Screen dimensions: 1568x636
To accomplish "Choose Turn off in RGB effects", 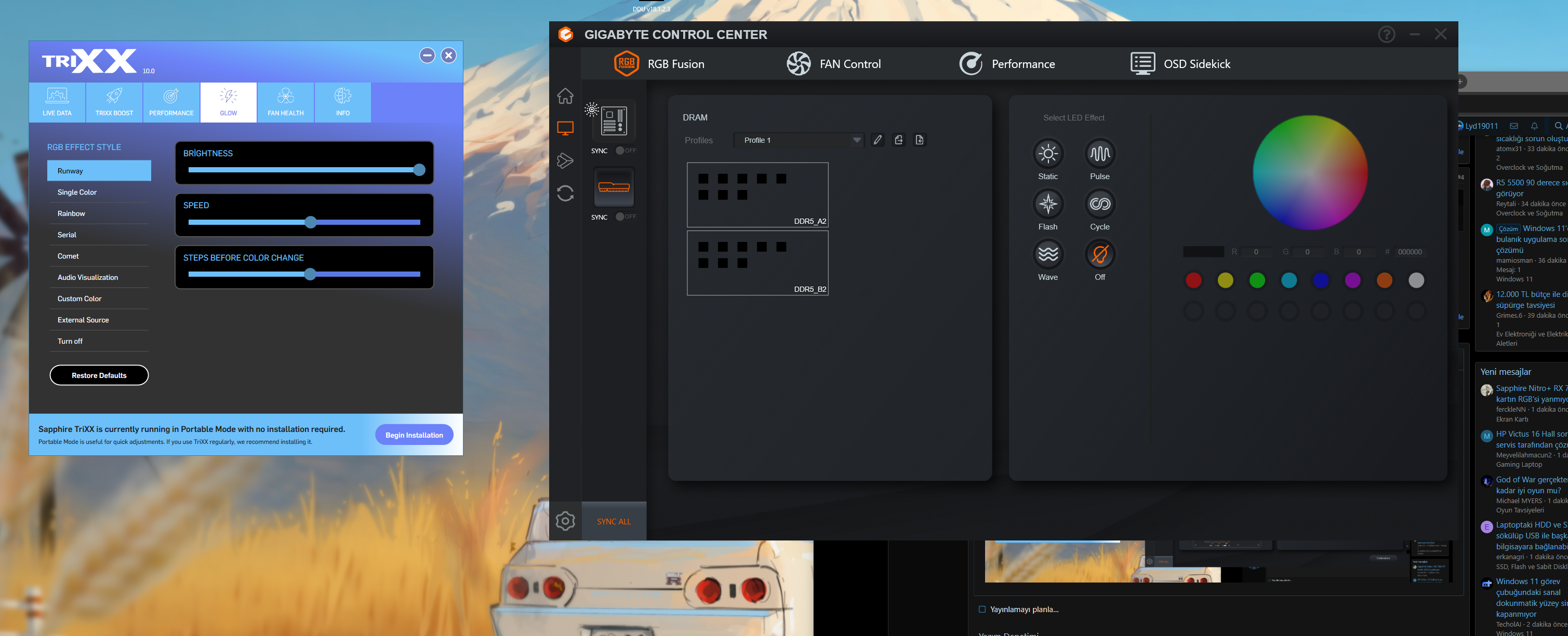I will pos(99,341).
